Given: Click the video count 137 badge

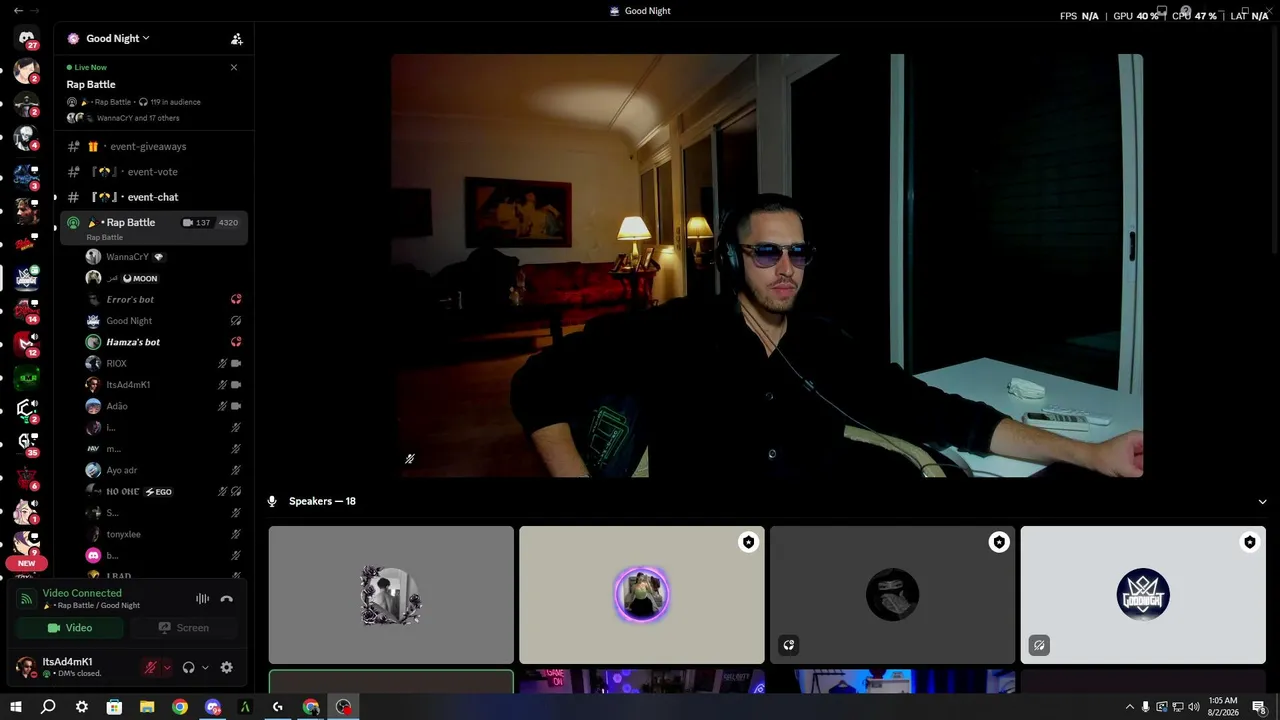Looking at the screenshot, I should pyautogui.click(x=197, y=223).
